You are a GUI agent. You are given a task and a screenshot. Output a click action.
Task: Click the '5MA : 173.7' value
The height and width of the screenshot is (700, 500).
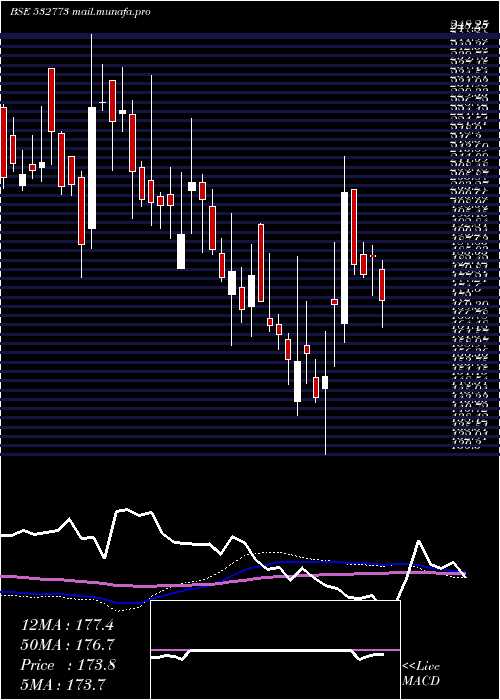[x=63, y=684]
